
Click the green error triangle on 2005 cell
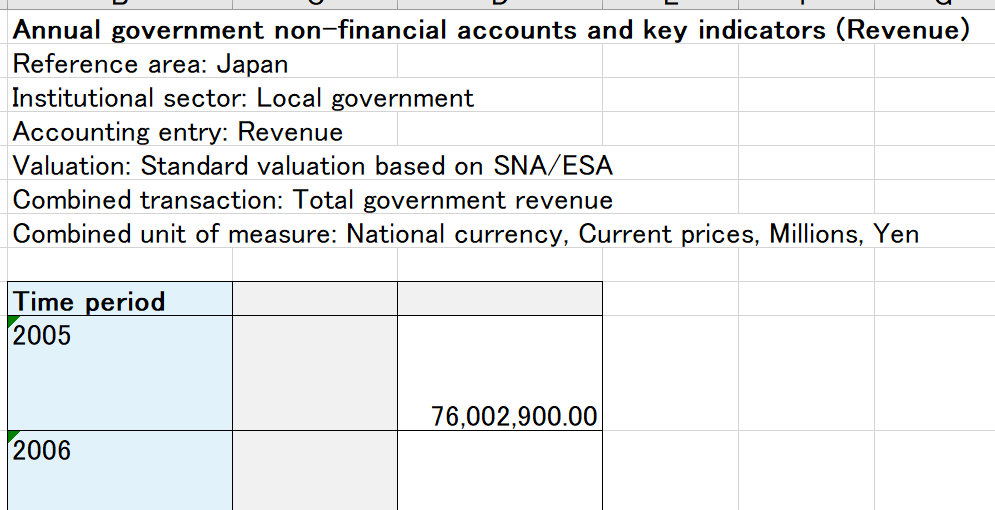pyautogui.click(x=13, y=322)
